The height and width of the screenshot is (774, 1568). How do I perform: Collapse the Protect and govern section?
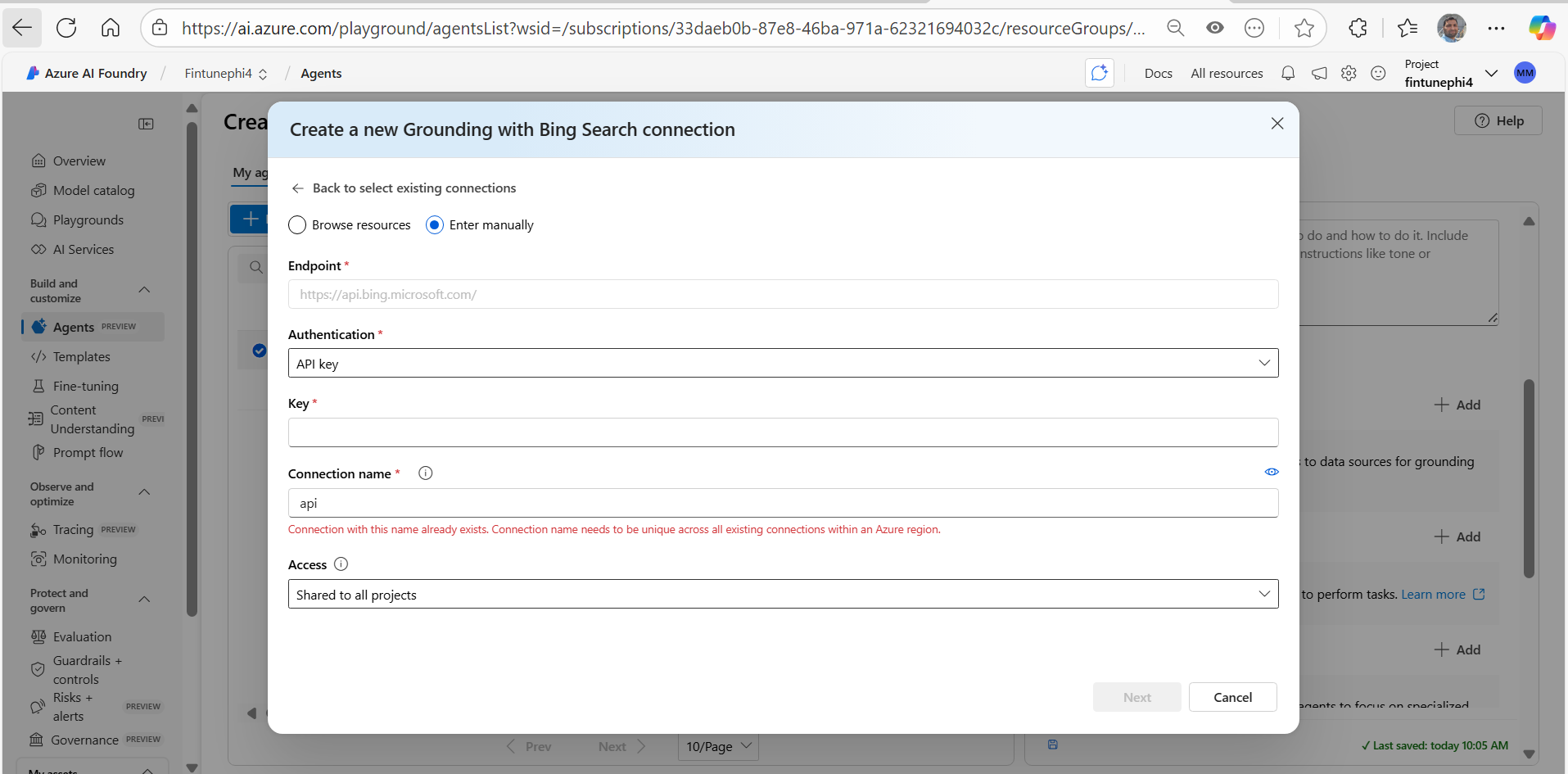point(144,600)
